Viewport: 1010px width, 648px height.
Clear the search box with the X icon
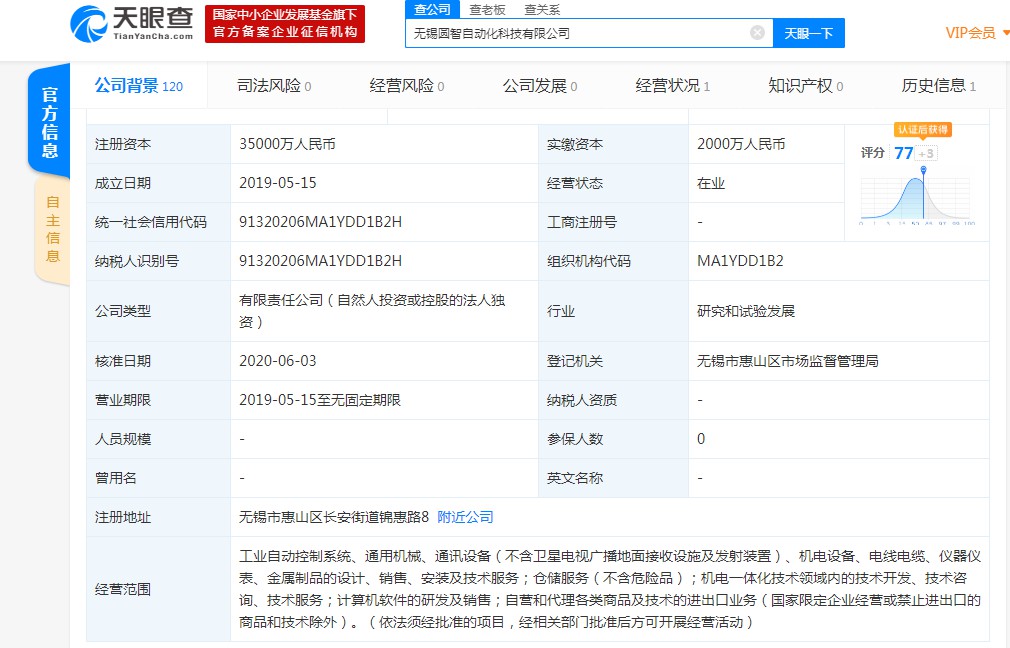[758, 33]
